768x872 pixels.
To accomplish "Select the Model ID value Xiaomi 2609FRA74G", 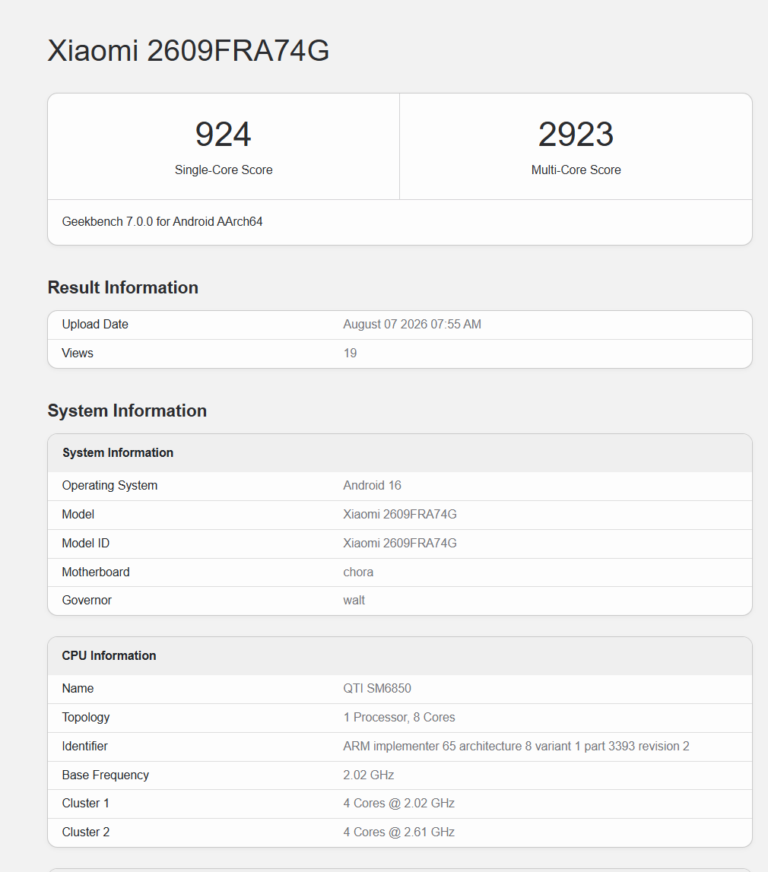I will point(400,543).
